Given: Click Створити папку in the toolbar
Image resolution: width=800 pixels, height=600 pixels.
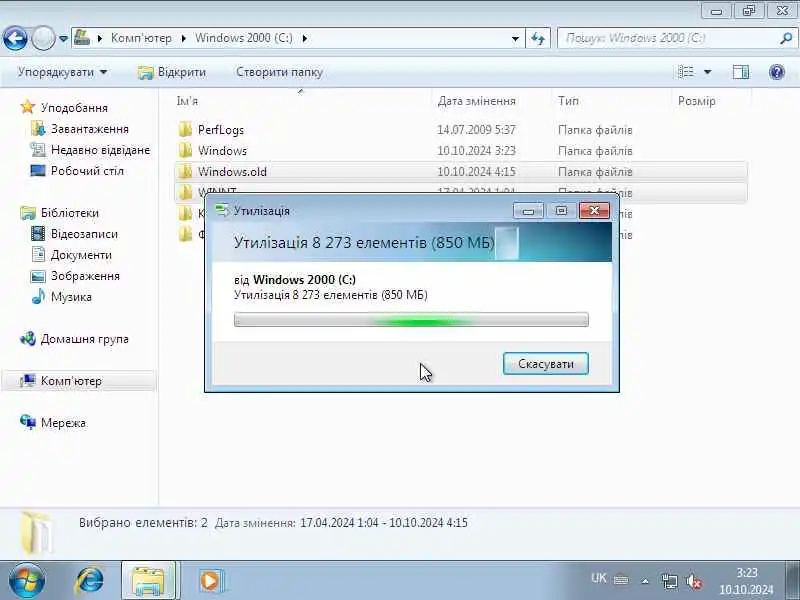Looking at the screenshot, I should coord(279,72).
